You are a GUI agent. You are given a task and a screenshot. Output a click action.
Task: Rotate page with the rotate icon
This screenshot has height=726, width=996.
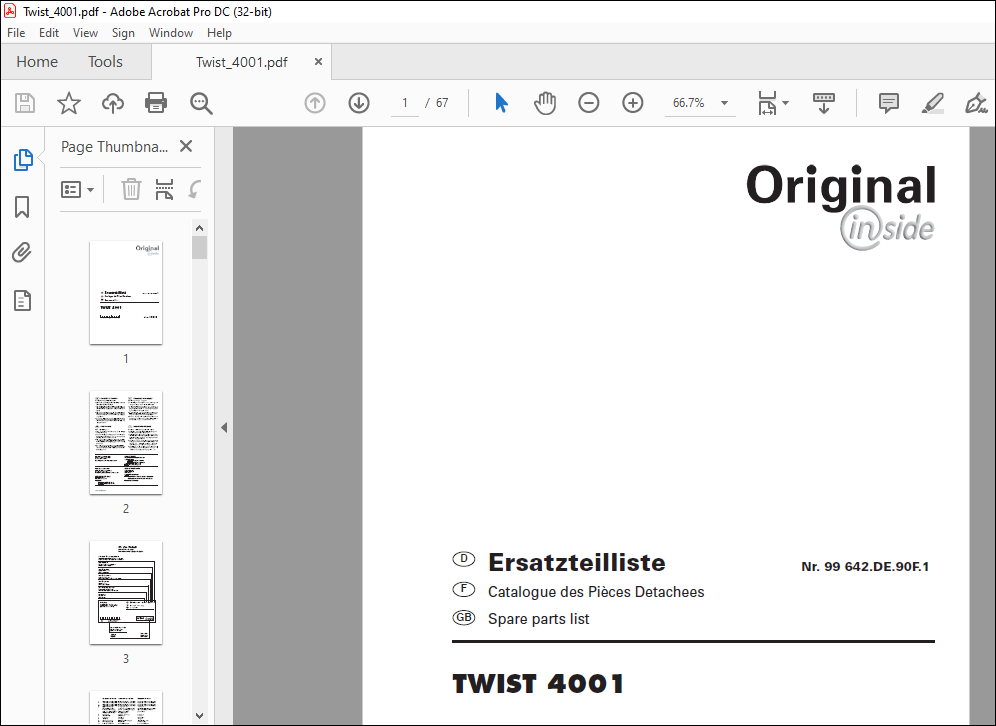pyautogui.click(x=194, y=189)
